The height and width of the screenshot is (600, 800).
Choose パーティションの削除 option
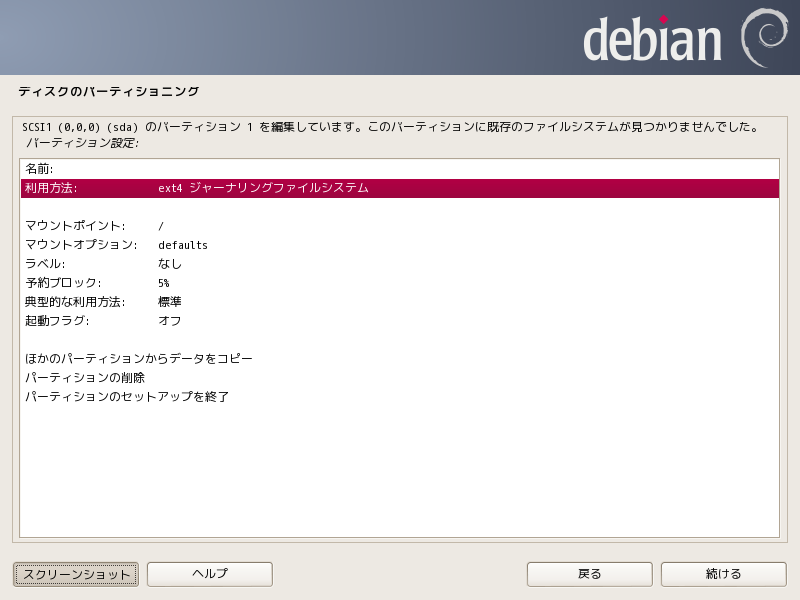click(x=85, y=378)
